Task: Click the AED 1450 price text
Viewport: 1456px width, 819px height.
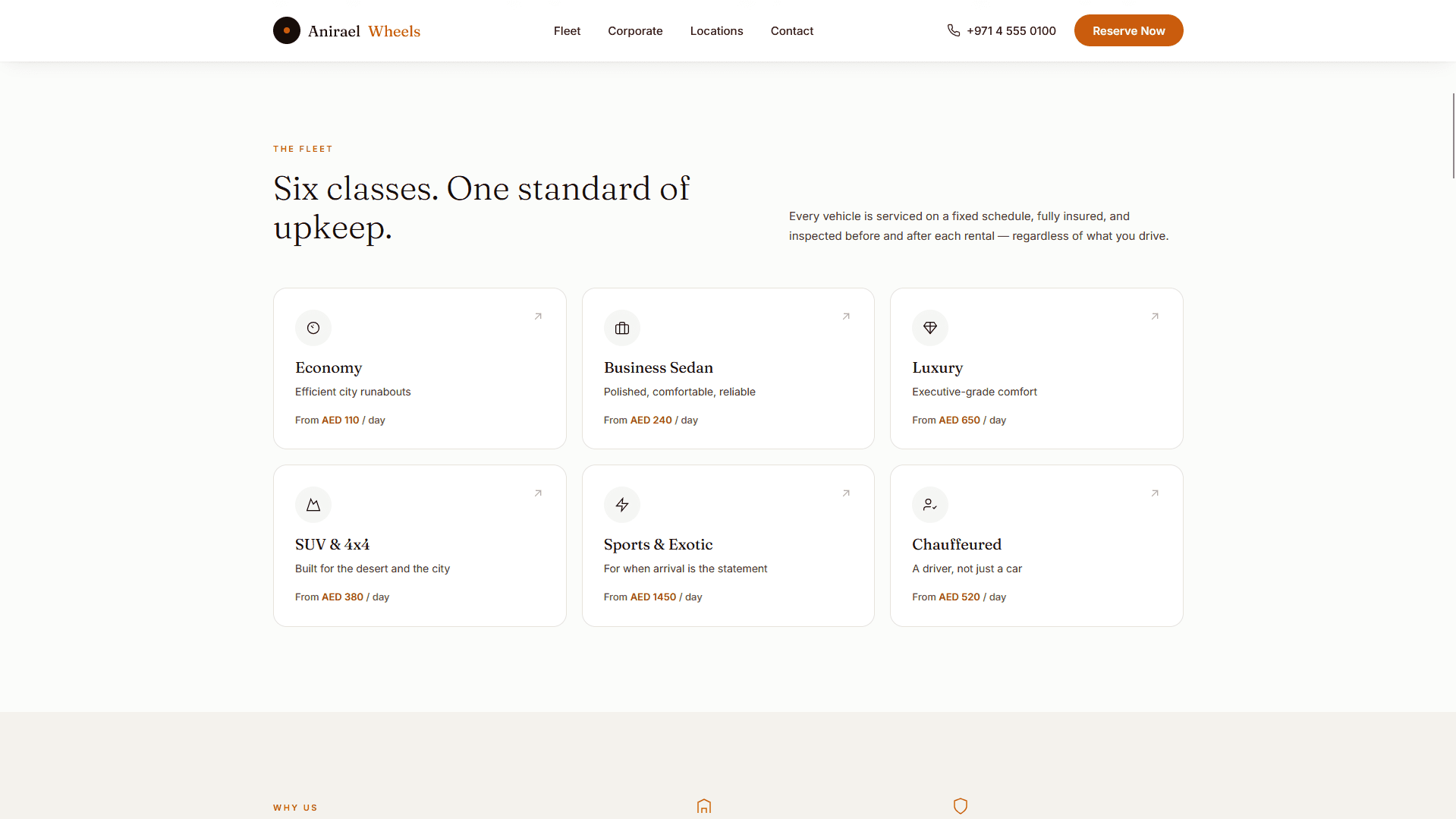Action: [x=653, y=597]
